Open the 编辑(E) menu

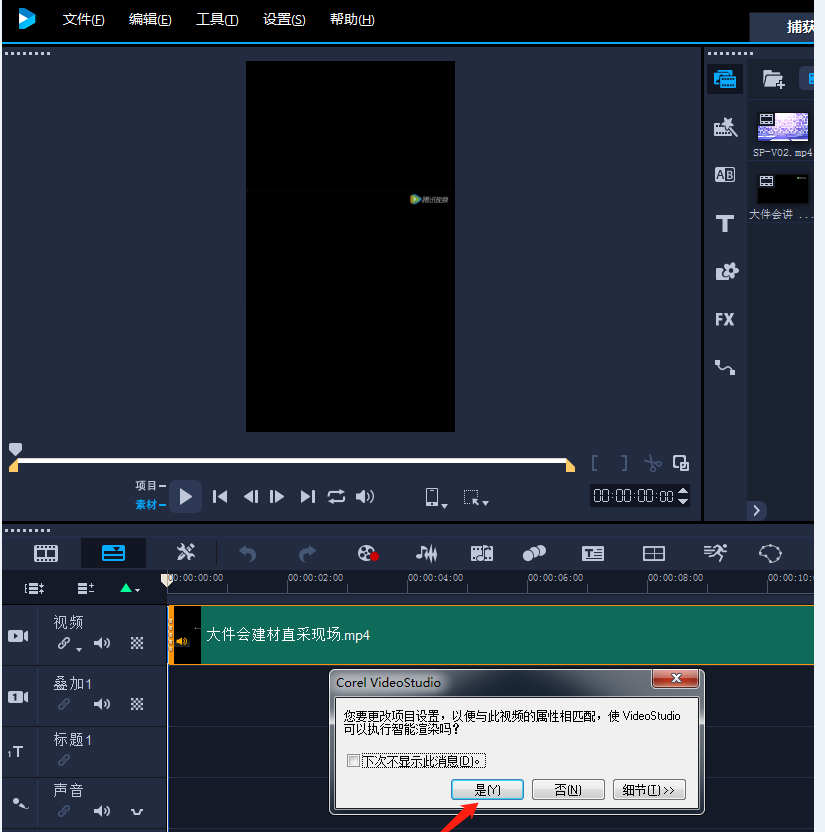point(150,20)
